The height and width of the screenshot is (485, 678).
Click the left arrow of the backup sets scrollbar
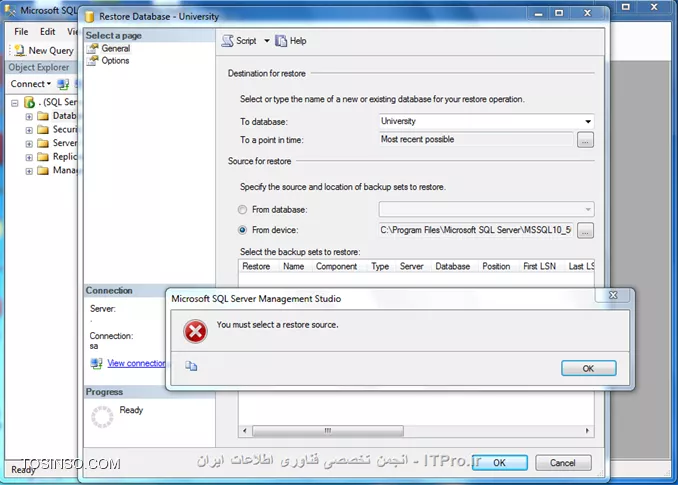pyautogui.click(x=245, y=431)
